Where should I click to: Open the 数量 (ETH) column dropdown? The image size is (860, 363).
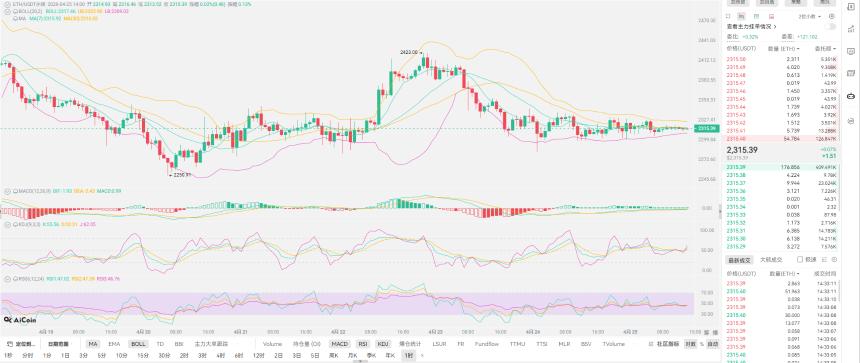[x=784, y=48]
